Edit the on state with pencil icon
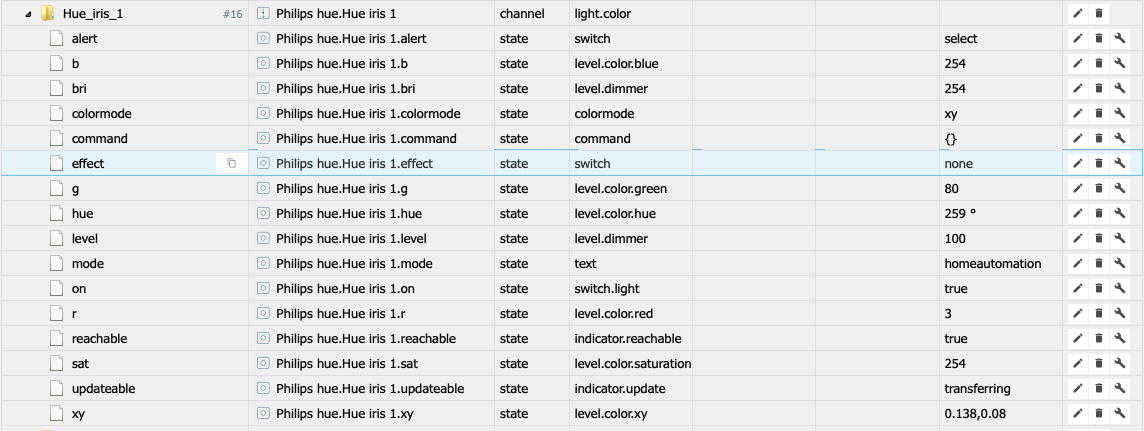 (x=1078, y=289)
